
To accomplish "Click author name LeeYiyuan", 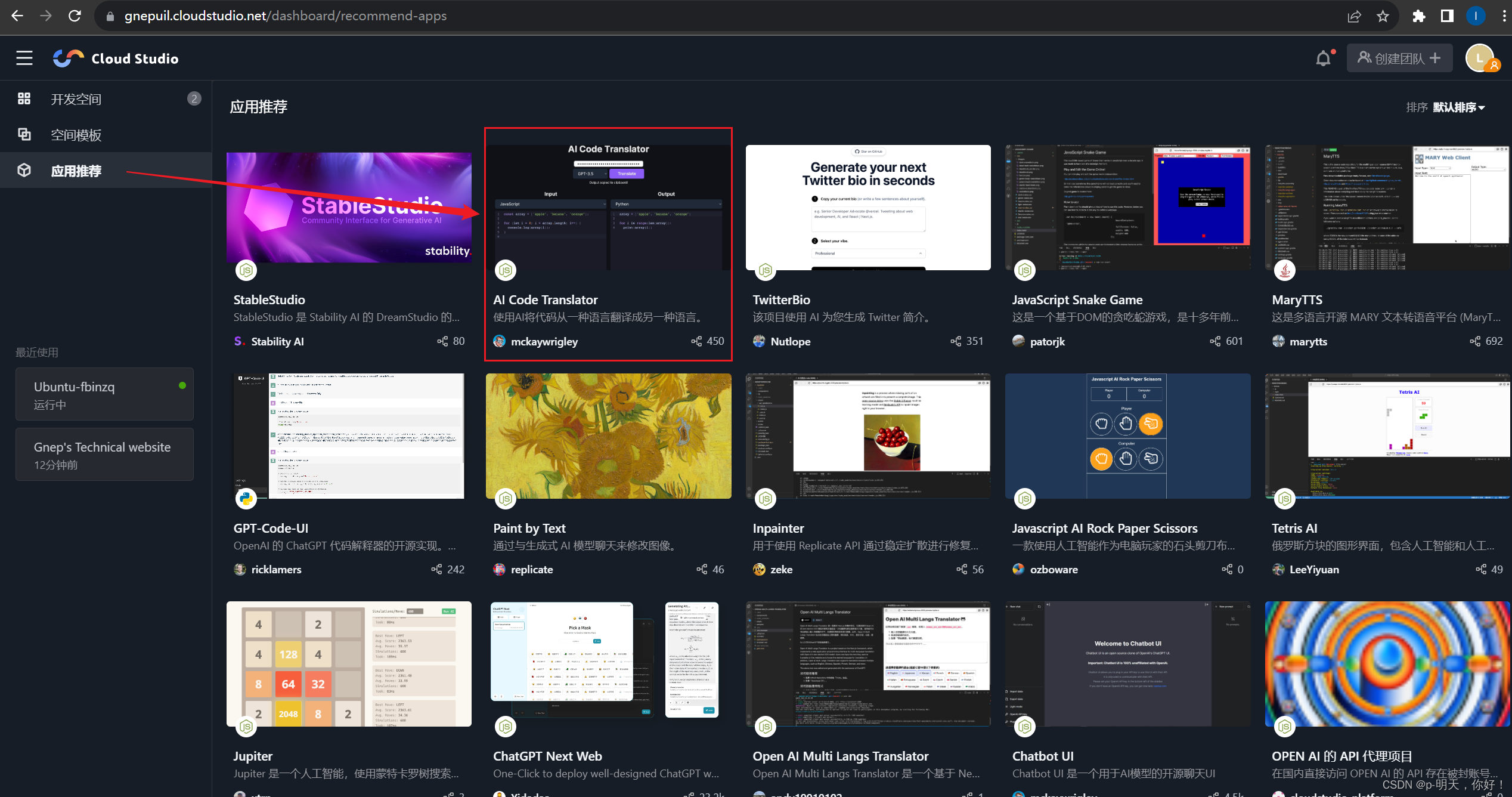I will coord(1315,570).
